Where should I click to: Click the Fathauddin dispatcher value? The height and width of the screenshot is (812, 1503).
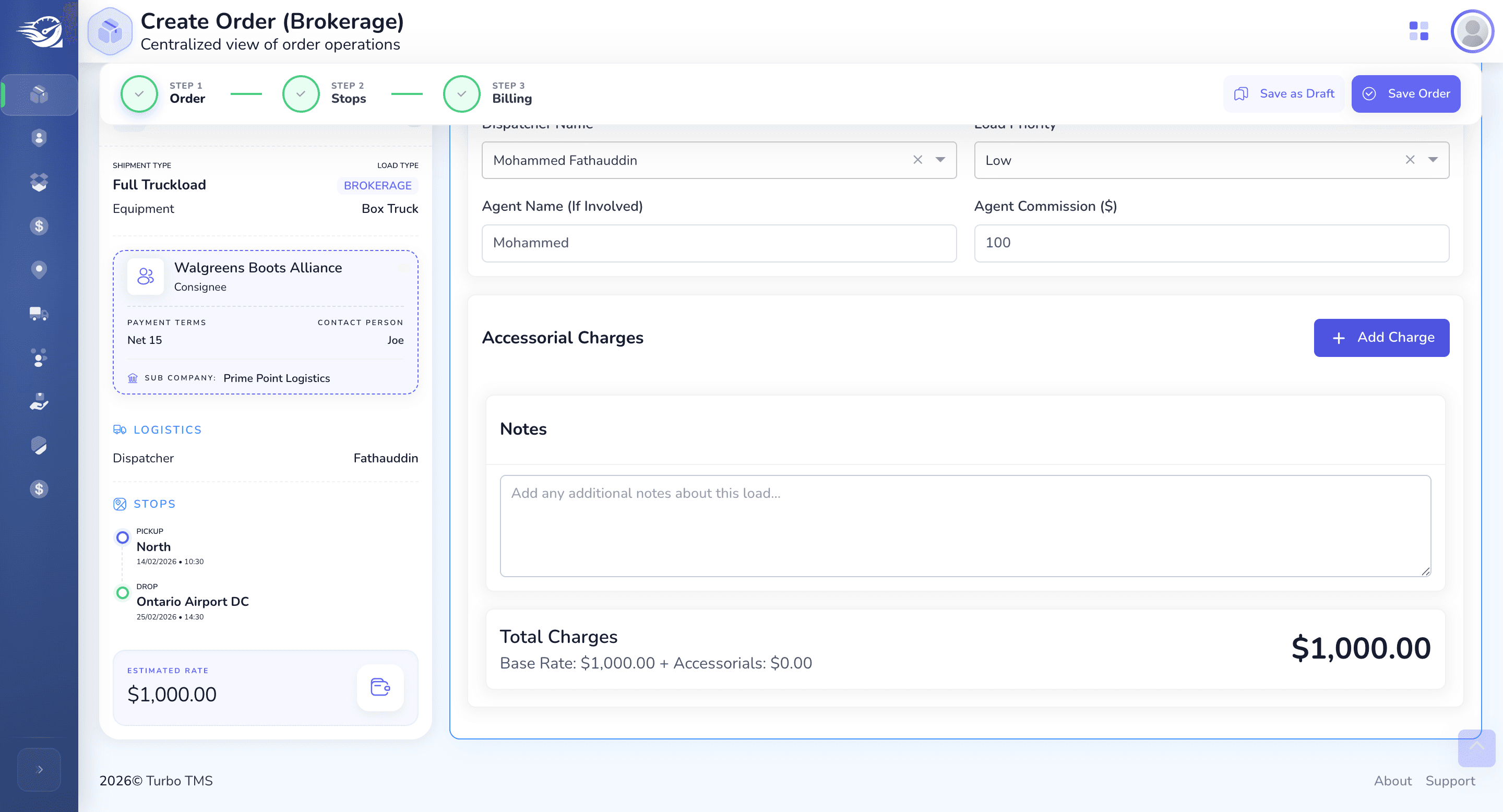pyautogui.click(x=386, y=458)
